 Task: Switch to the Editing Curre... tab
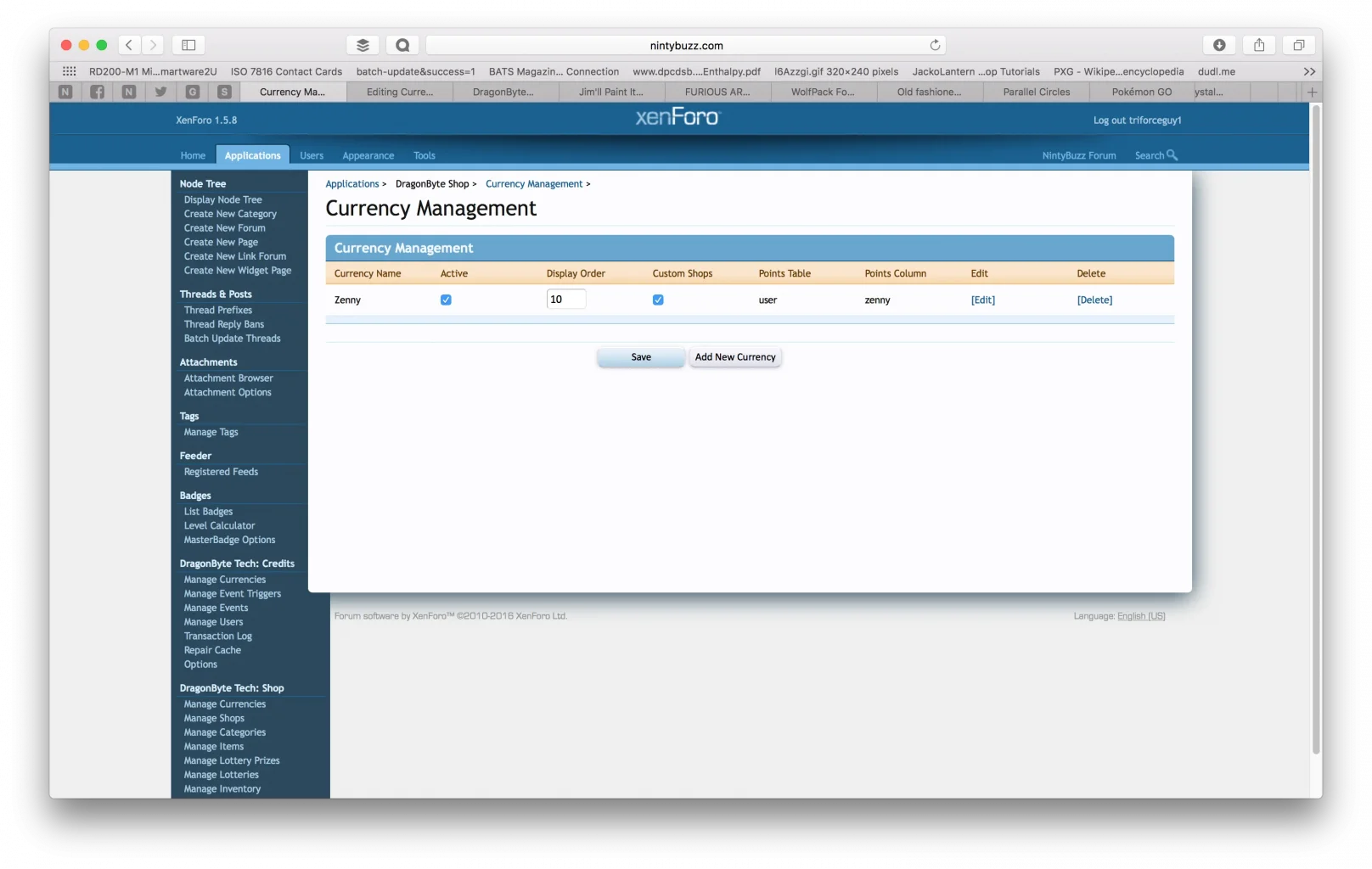pyautogui.click(x=400, y=92)
